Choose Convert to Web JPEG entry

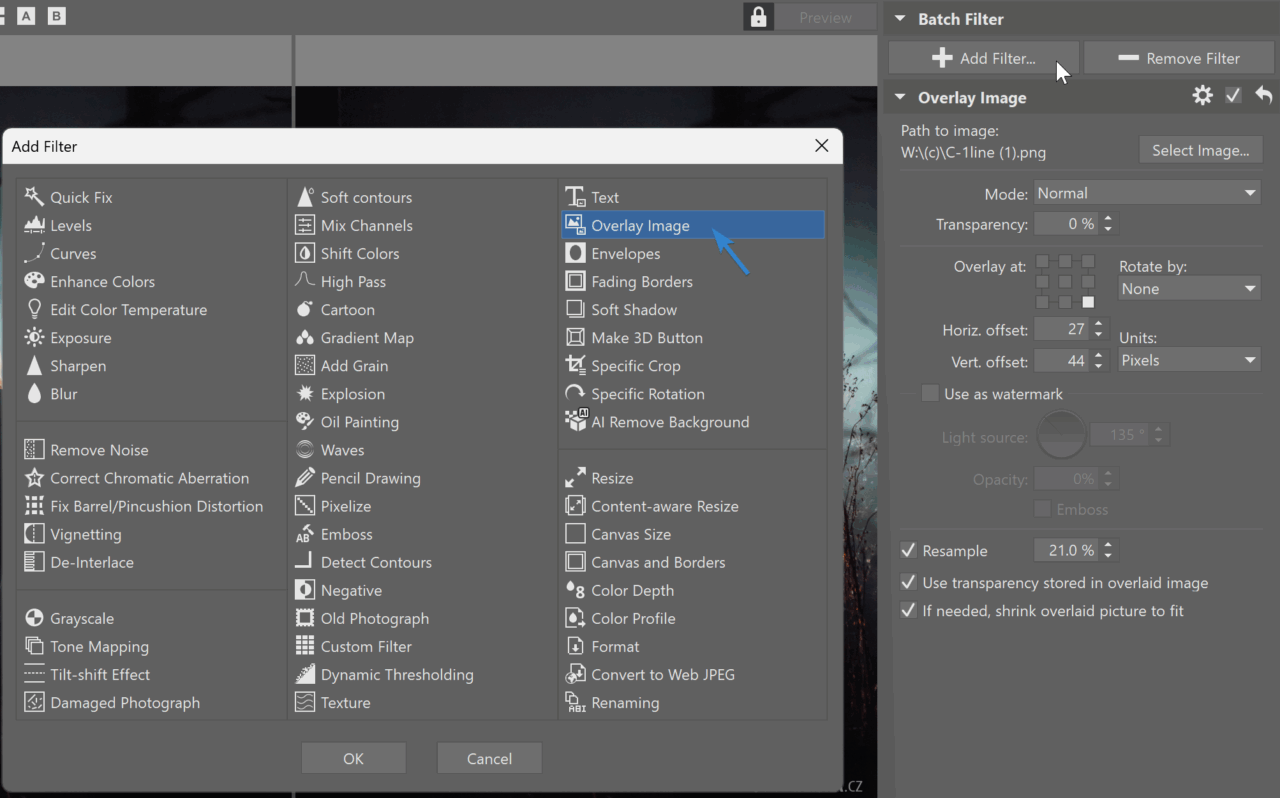point(662,674)
